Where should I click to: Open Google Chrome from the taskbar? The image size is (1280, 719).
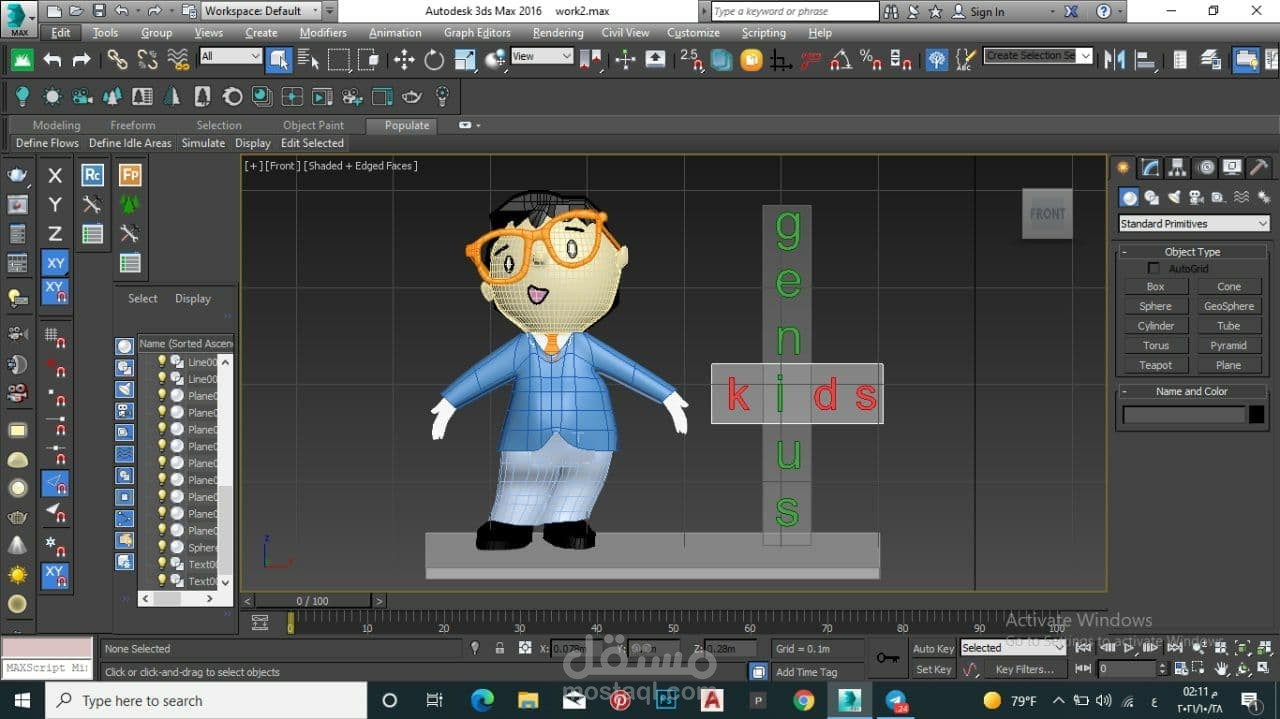[804, 700]
